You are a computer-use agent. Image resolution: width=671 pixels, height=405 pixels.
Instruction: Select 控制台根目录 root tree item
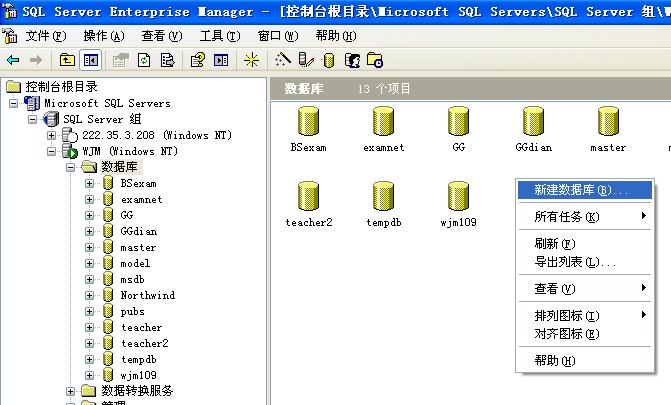click(61, 87)
